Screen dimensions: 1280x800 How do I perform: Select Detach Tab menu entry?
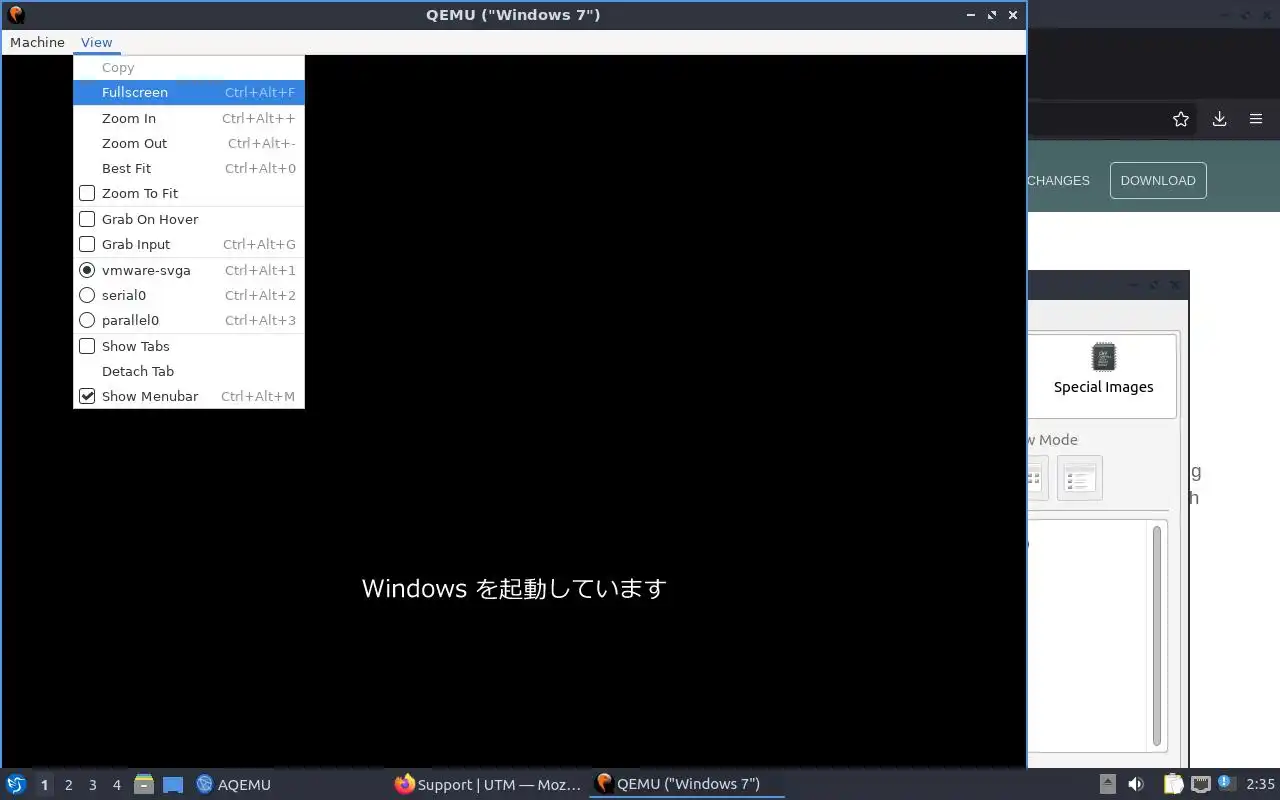[188, 371]
